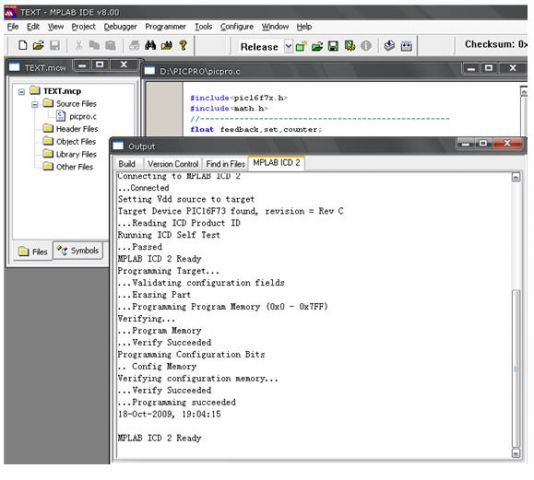534x480 pixels.
Task: Maximize the Output window
Action: coord(483,143)
